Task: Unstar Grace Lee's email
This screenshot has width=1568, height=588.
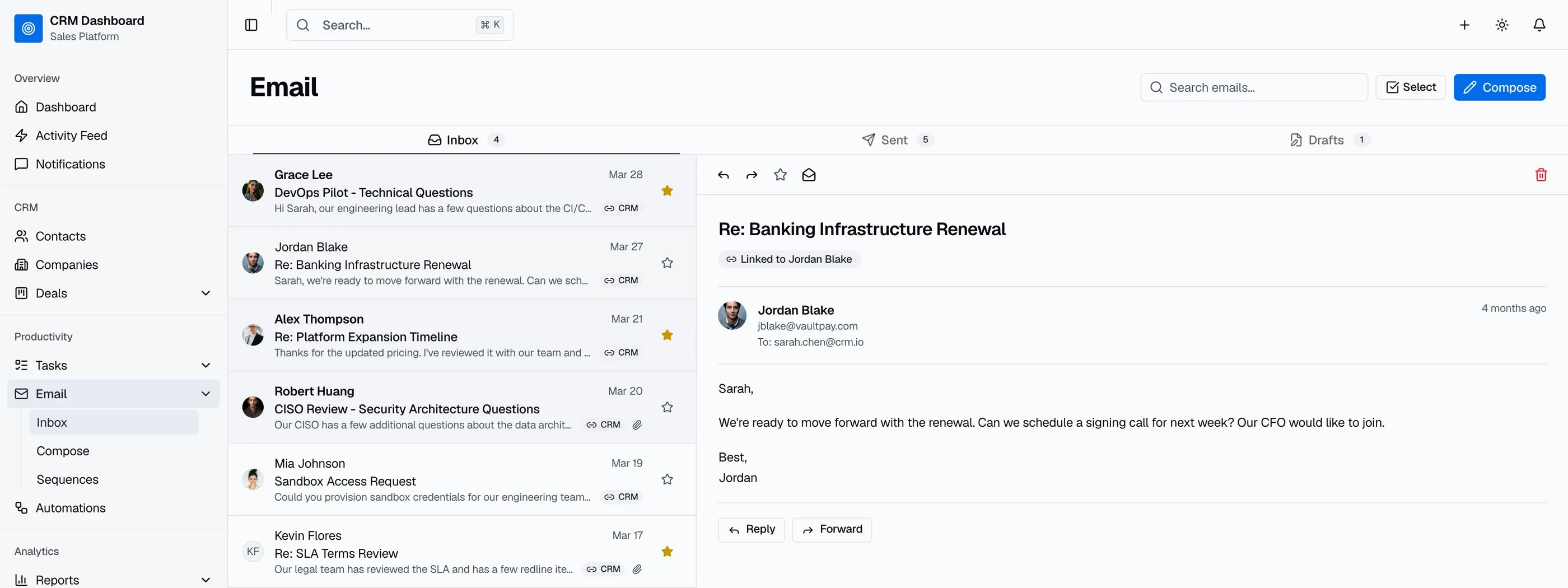Action: [667, 190]
